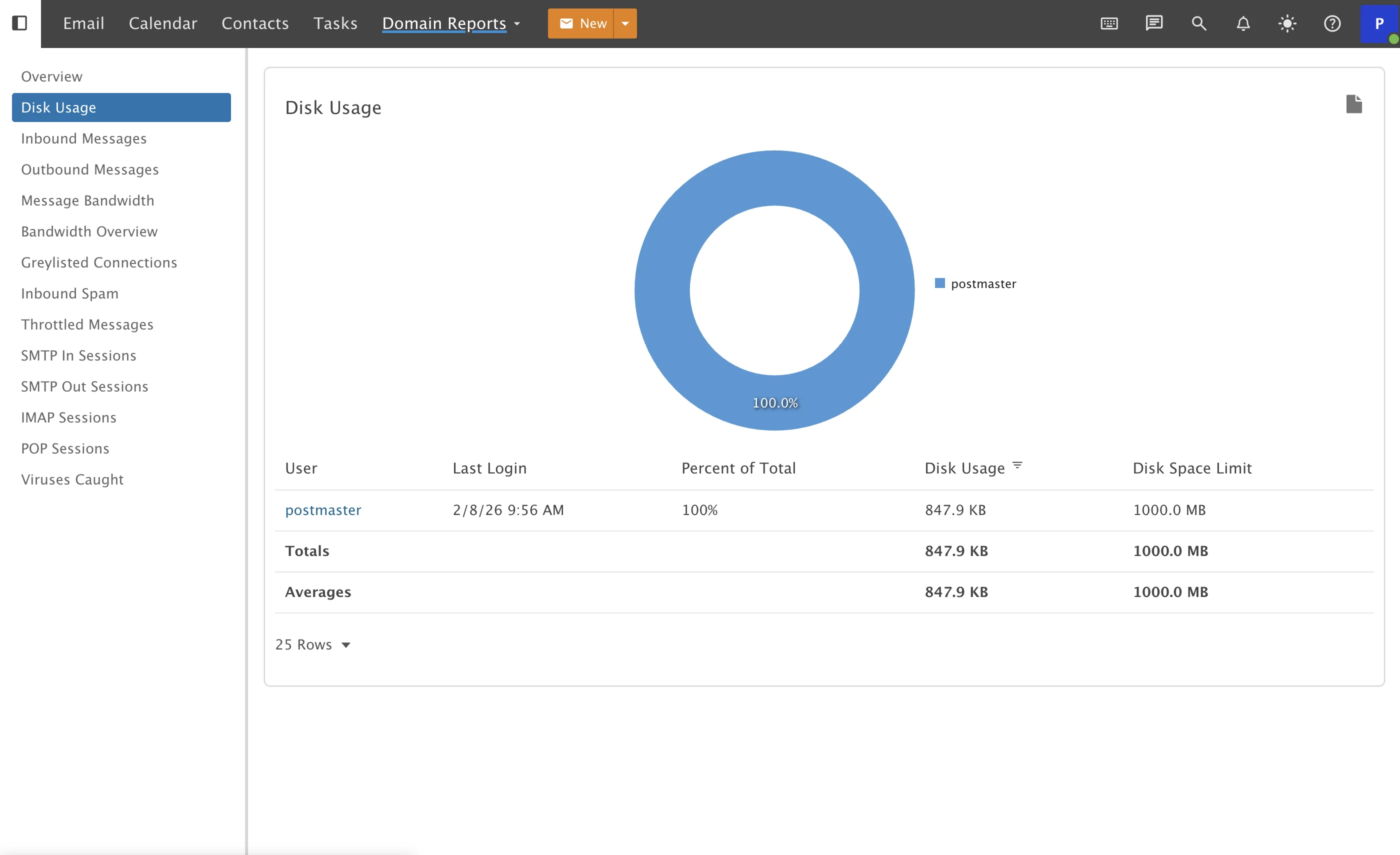This screenshot has height=855, width=1400.
Task: Click the postmaster legend color square
Action: coord(940,283)
